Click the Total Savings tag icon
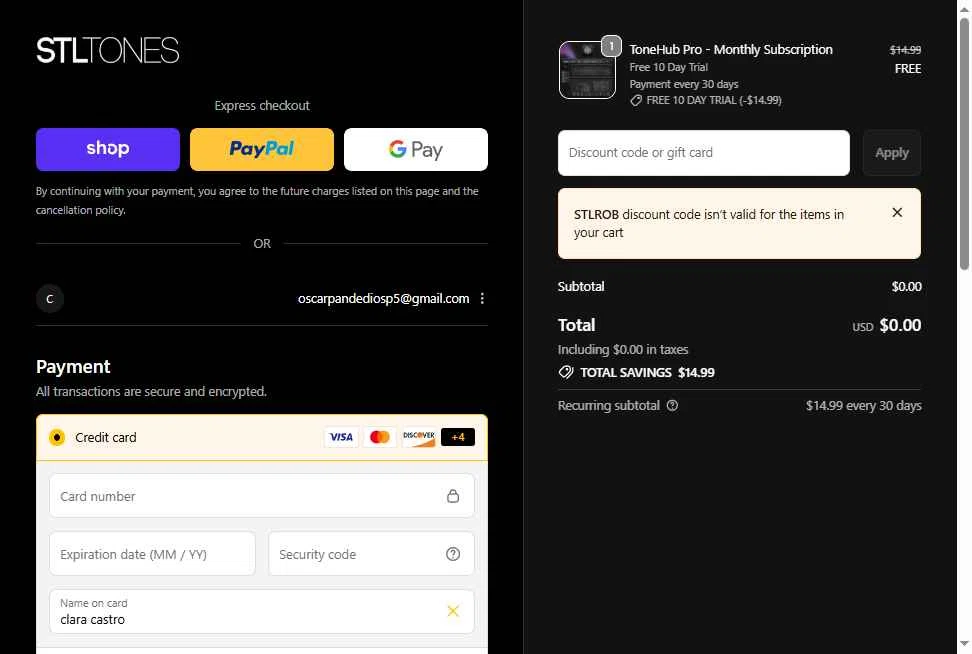Image resolution: width=972 pixels, height=654 pixels. [x=565, y=373]
